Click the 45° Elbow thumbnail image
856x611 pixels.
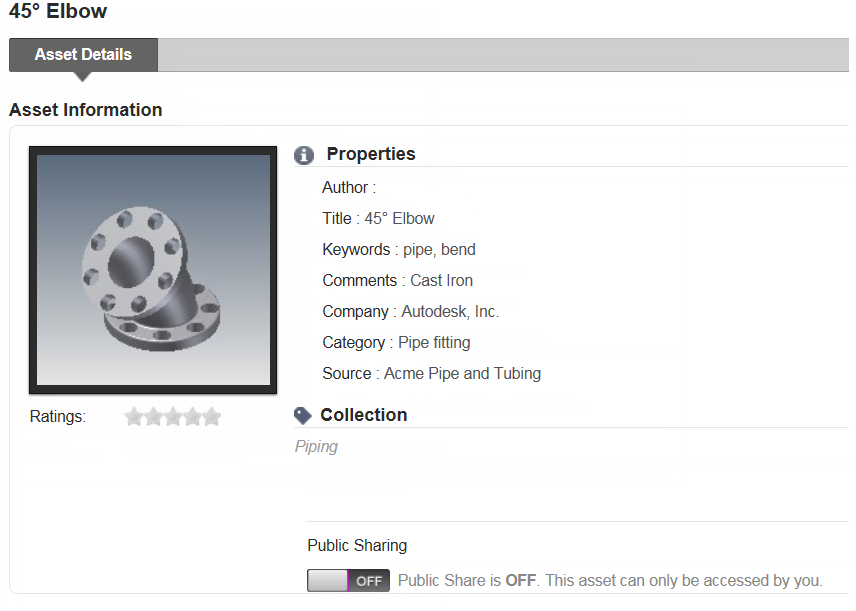point(153,270)
